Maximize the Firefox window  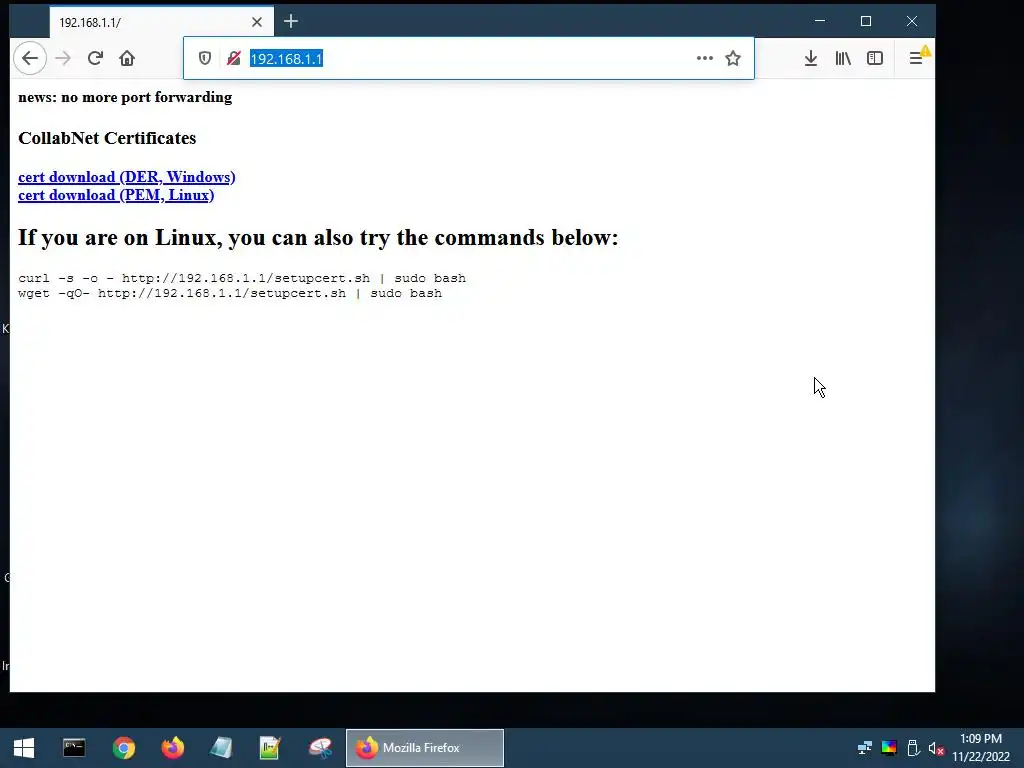[x=866, y=21]
